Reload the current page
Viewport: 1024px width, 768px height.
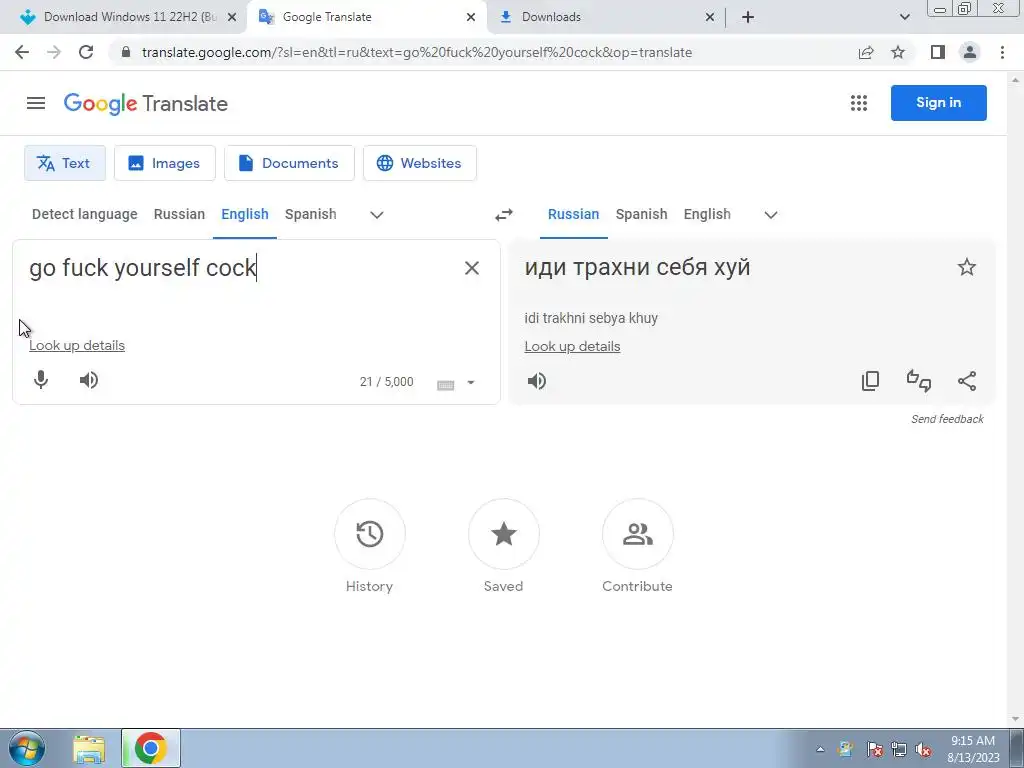pos(86,52)
